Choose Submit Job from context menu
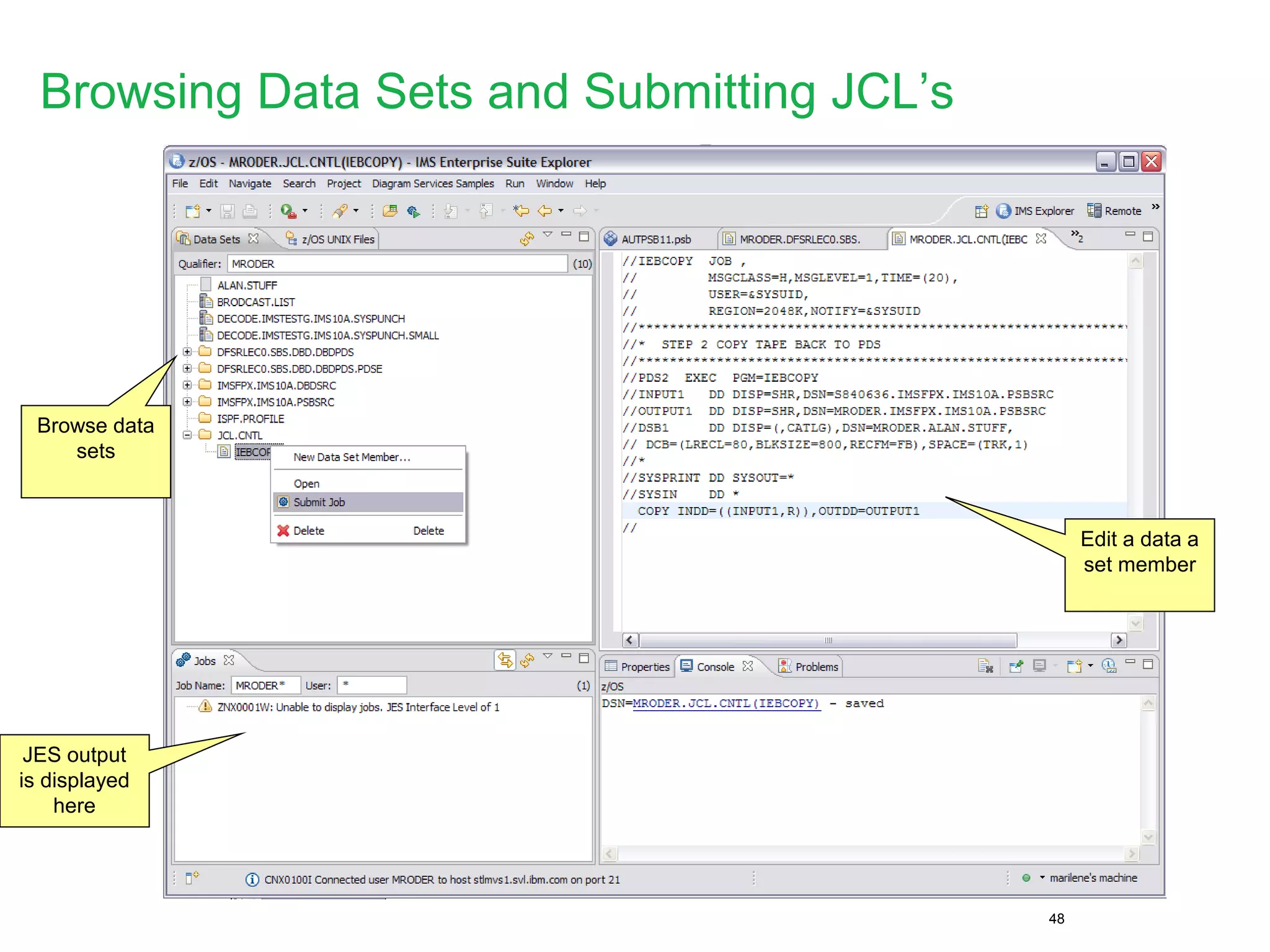Image resolution: width=1270 pixels, height=952 pixels. point(368,502)
